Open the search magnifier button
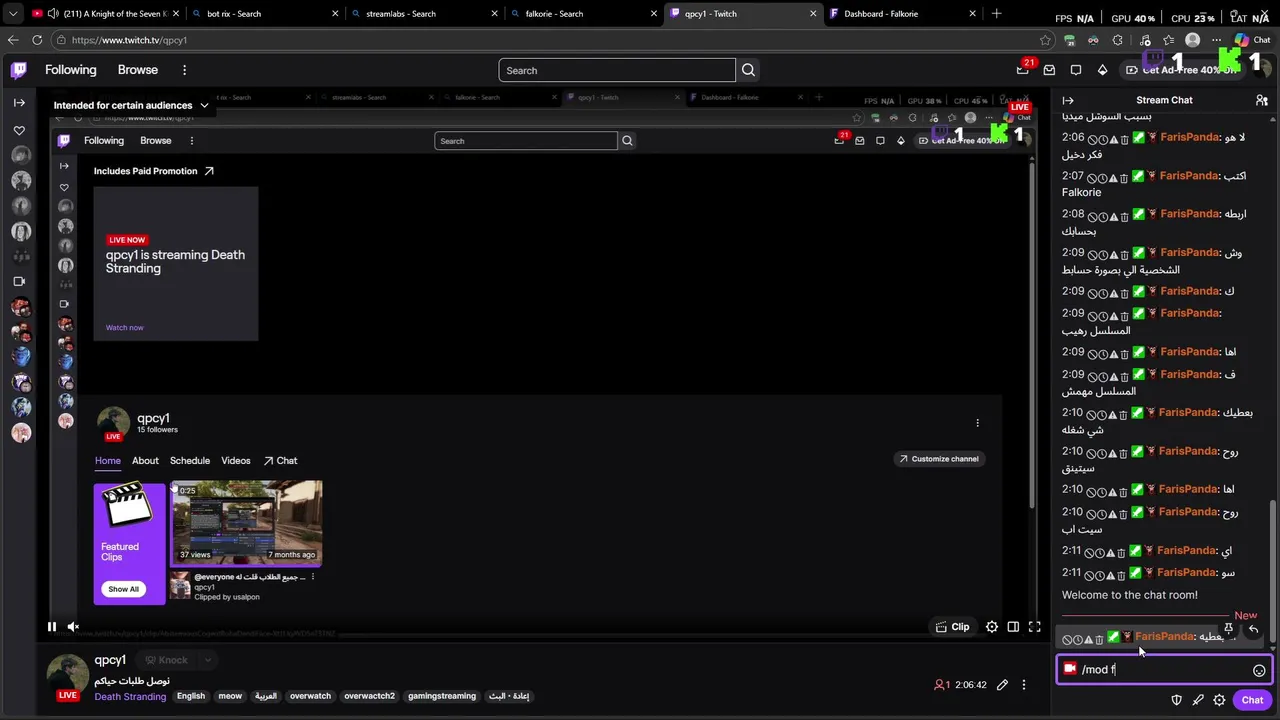The width and height of the screenshot is (1280, 720). point(748,70)
